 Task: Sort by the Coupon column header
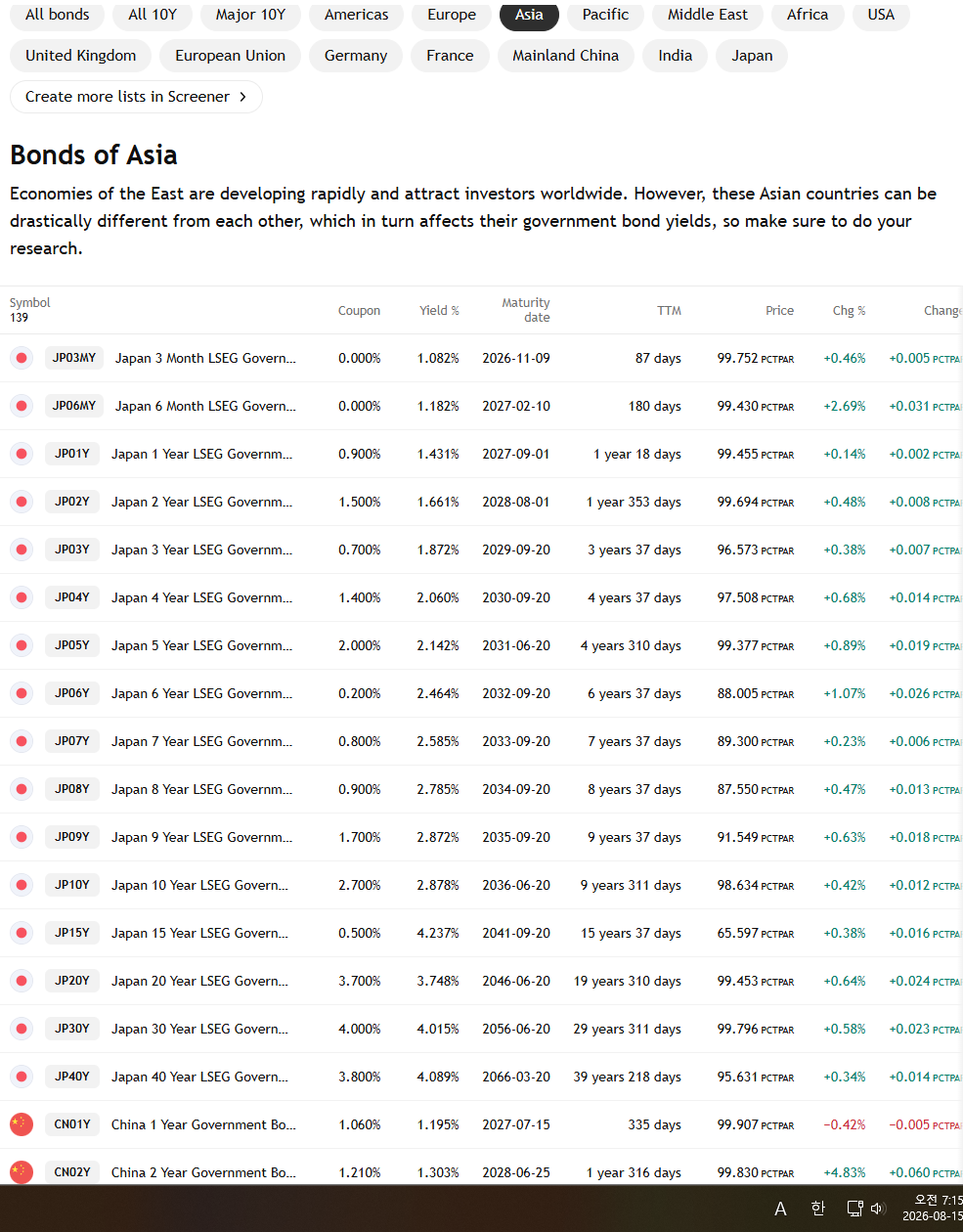[x=359, y=311]
